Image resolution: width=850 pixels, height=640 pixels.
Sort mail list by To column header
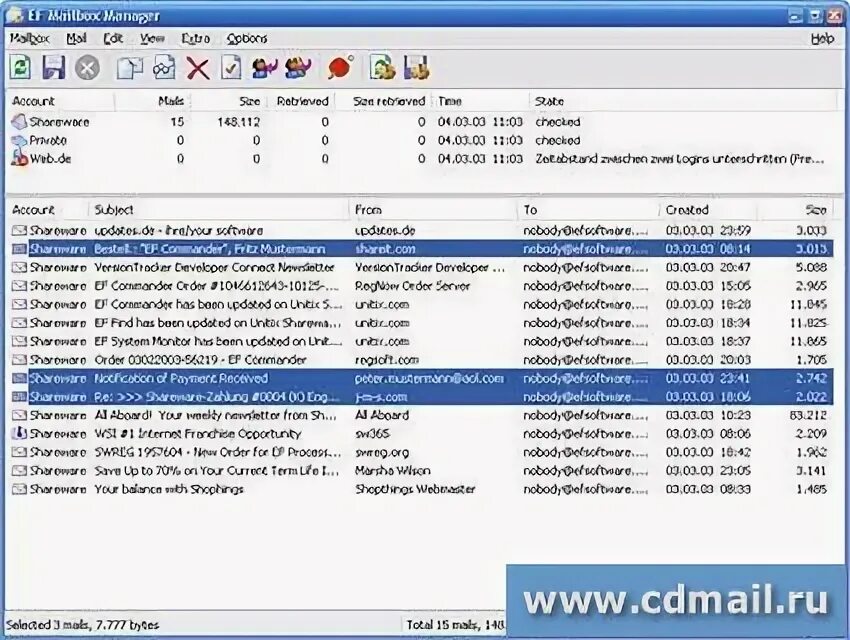pos(588,210)
